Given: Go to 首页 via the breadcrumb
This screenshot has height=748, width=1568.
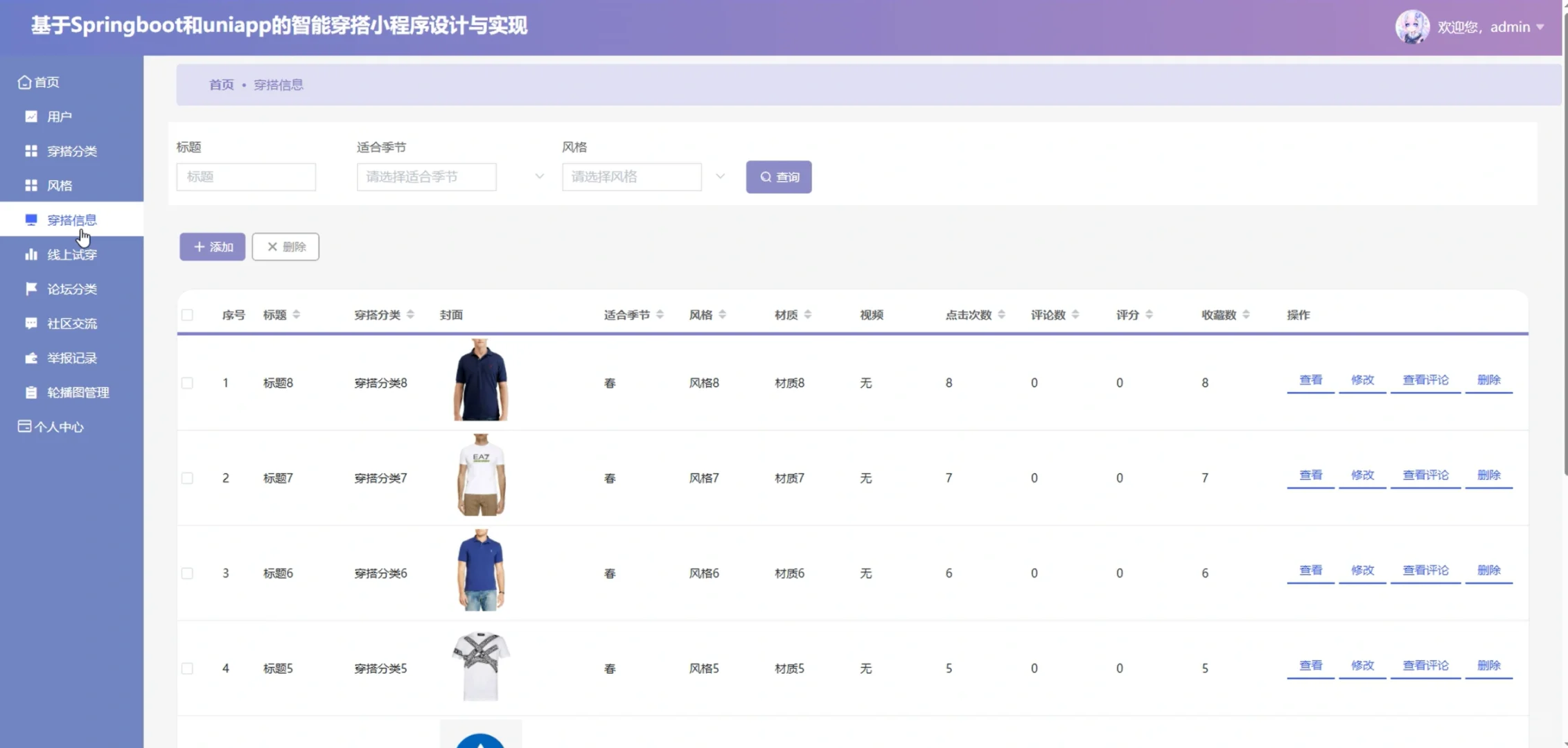Looking at the screenshot, I should click(x=221, y=84).
